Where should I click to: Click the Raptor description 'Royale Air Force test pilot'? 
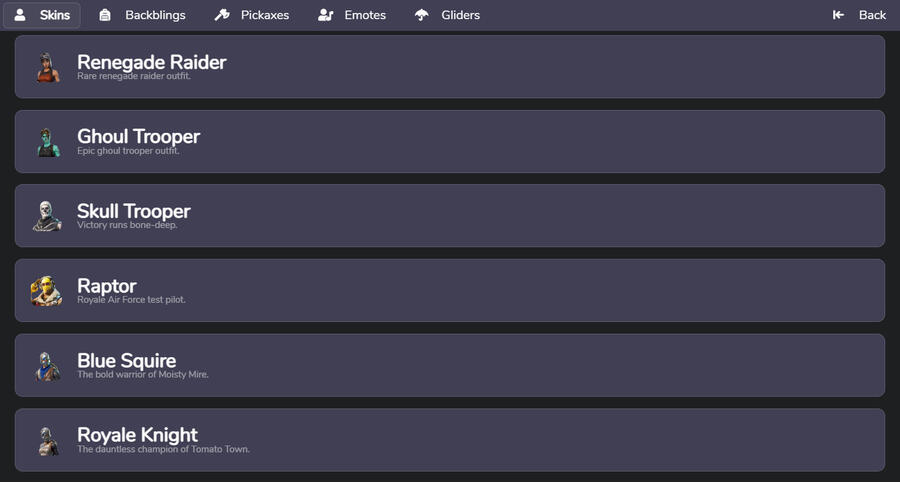point(131,300)
